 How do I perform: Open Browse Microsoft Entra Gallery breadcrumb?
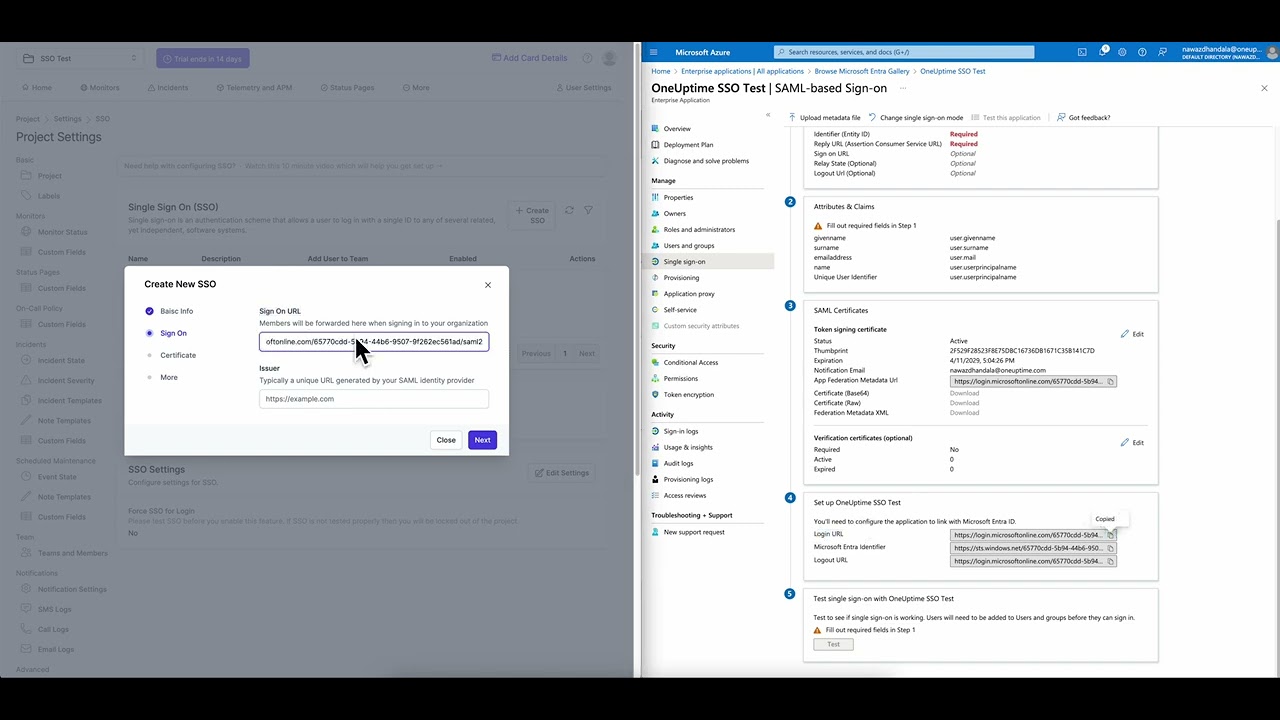pos(862,71)
